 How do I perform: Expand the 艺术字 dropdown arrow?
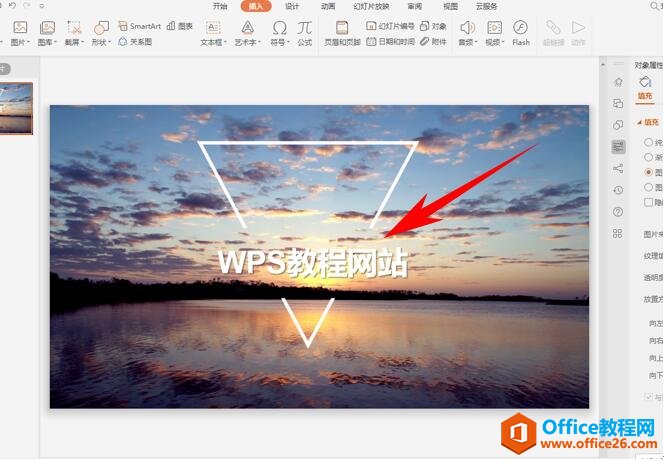click(x=259, y=42)
